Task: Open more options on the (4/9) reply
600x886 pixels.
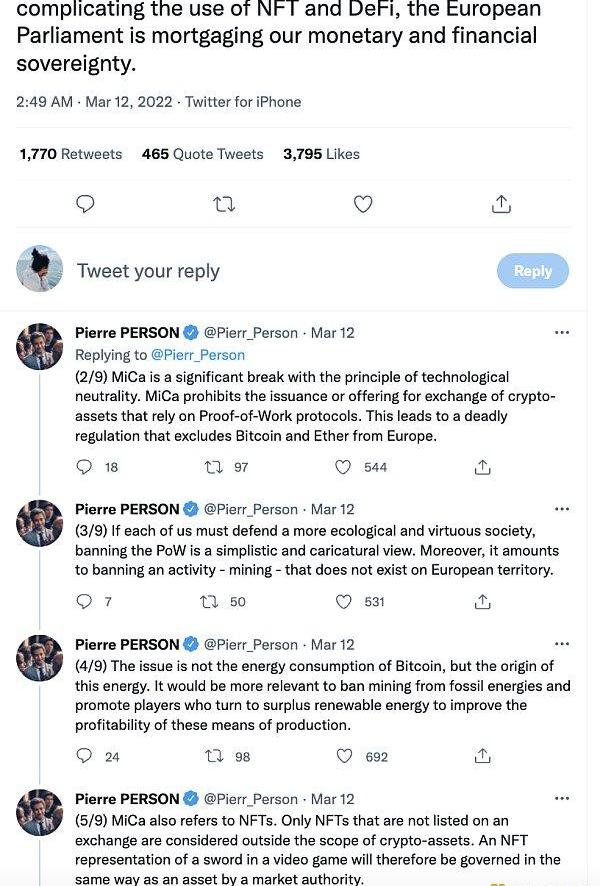Action: point(562,644)
